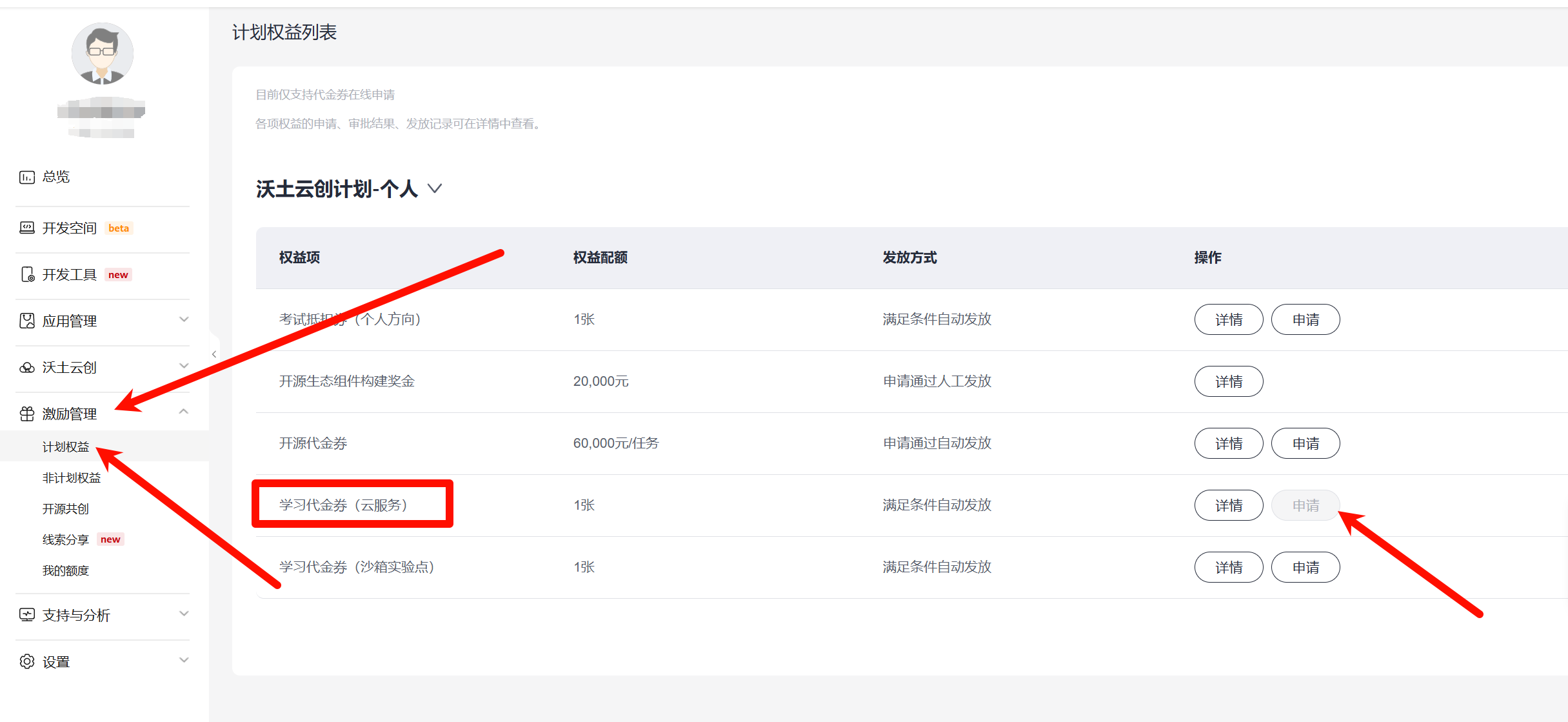Screen dimensions: 1568x722
Task: Click 申请 for 开源代金券 row
Action: [x=1305, y=443]
